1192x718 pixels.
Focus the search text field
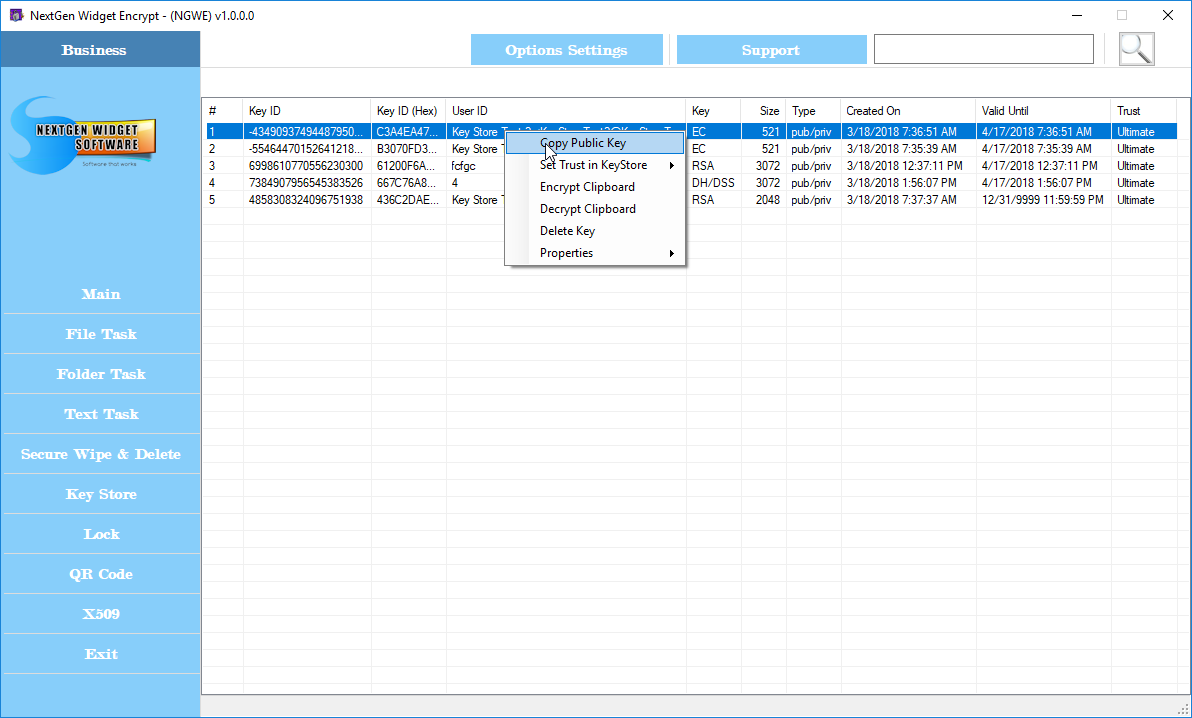(984, 49)
